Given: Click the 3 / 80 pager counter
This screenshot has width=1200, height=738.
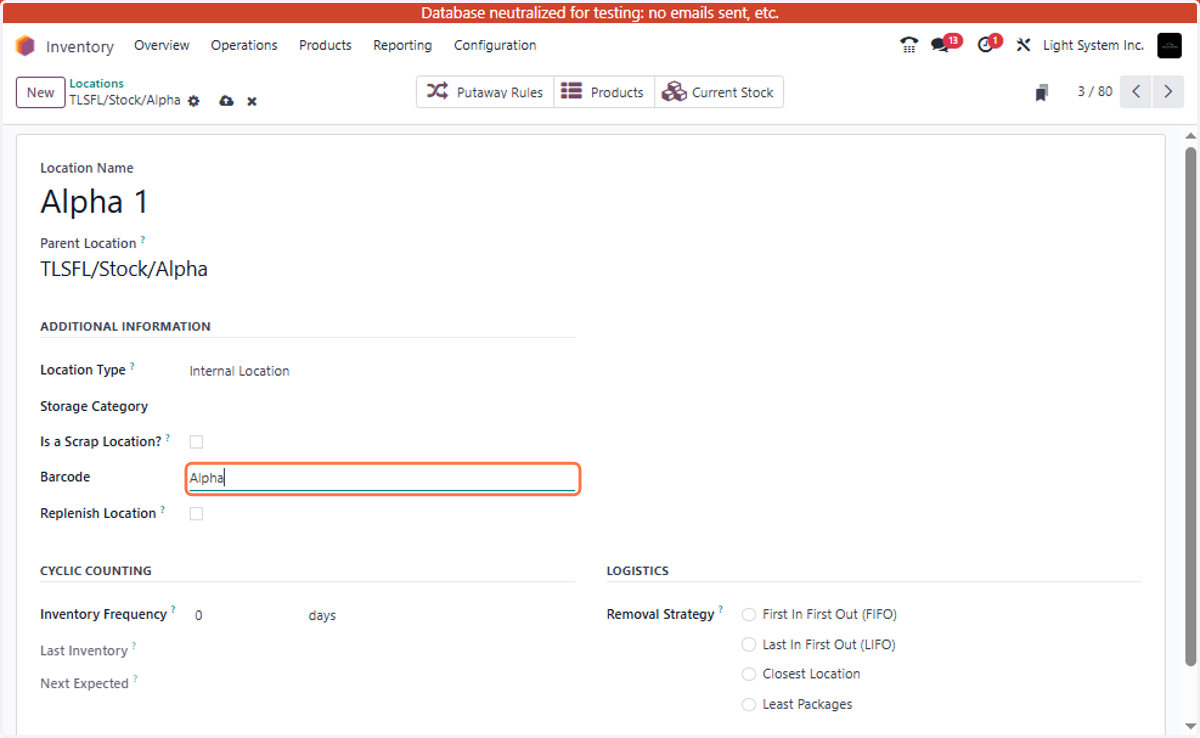Looking at the screenshot, I should [1094, 92].
